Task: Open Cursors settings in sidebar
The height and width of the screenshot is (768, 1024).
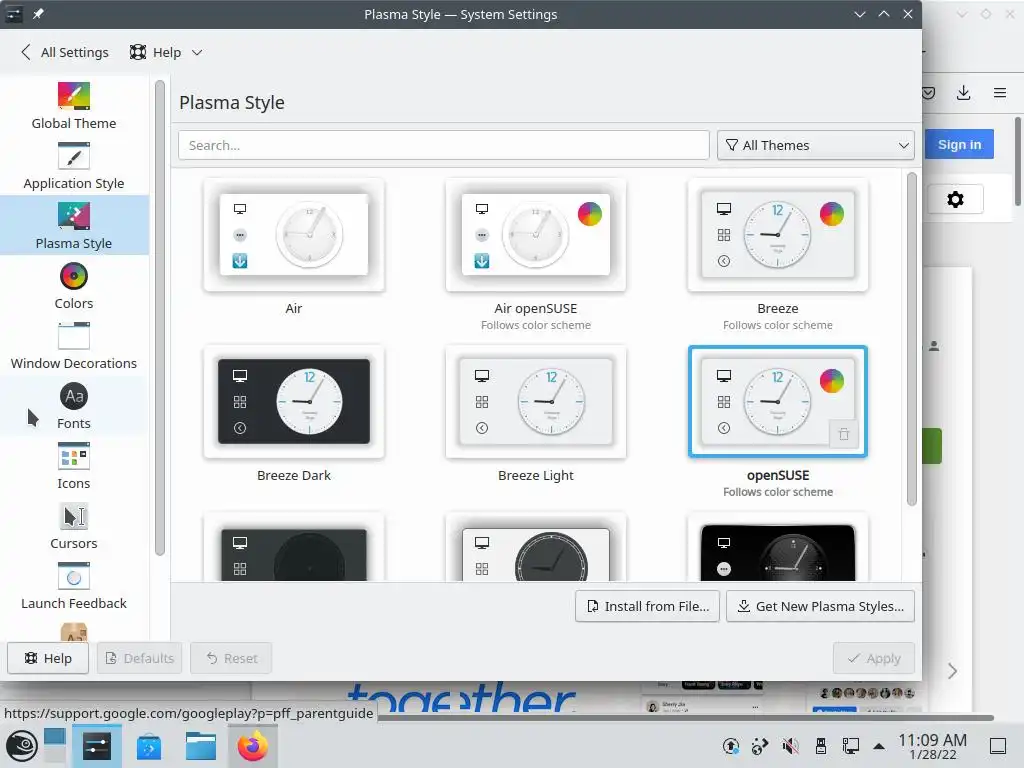Action: point(74,526)
